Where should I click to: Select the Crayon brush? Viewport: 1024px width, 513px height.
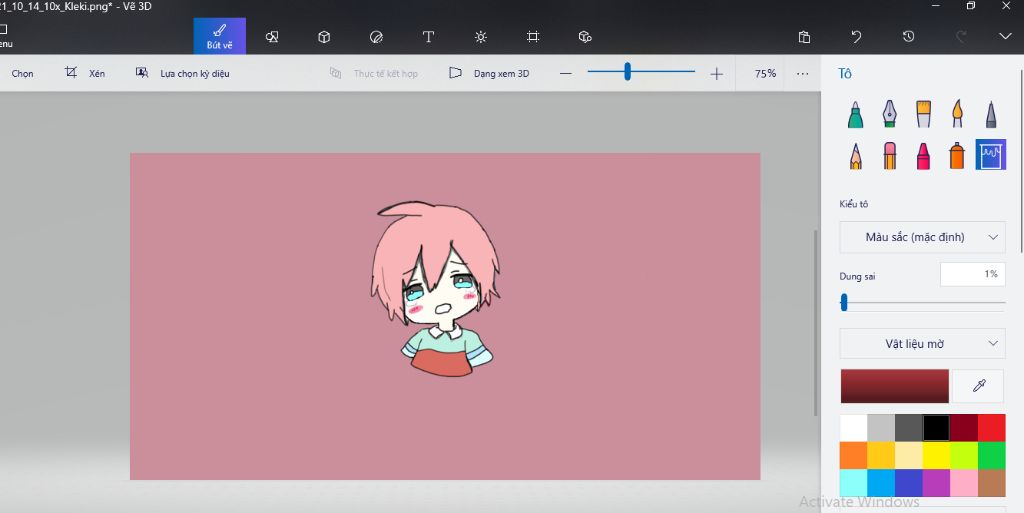click(x=923, y=155)
